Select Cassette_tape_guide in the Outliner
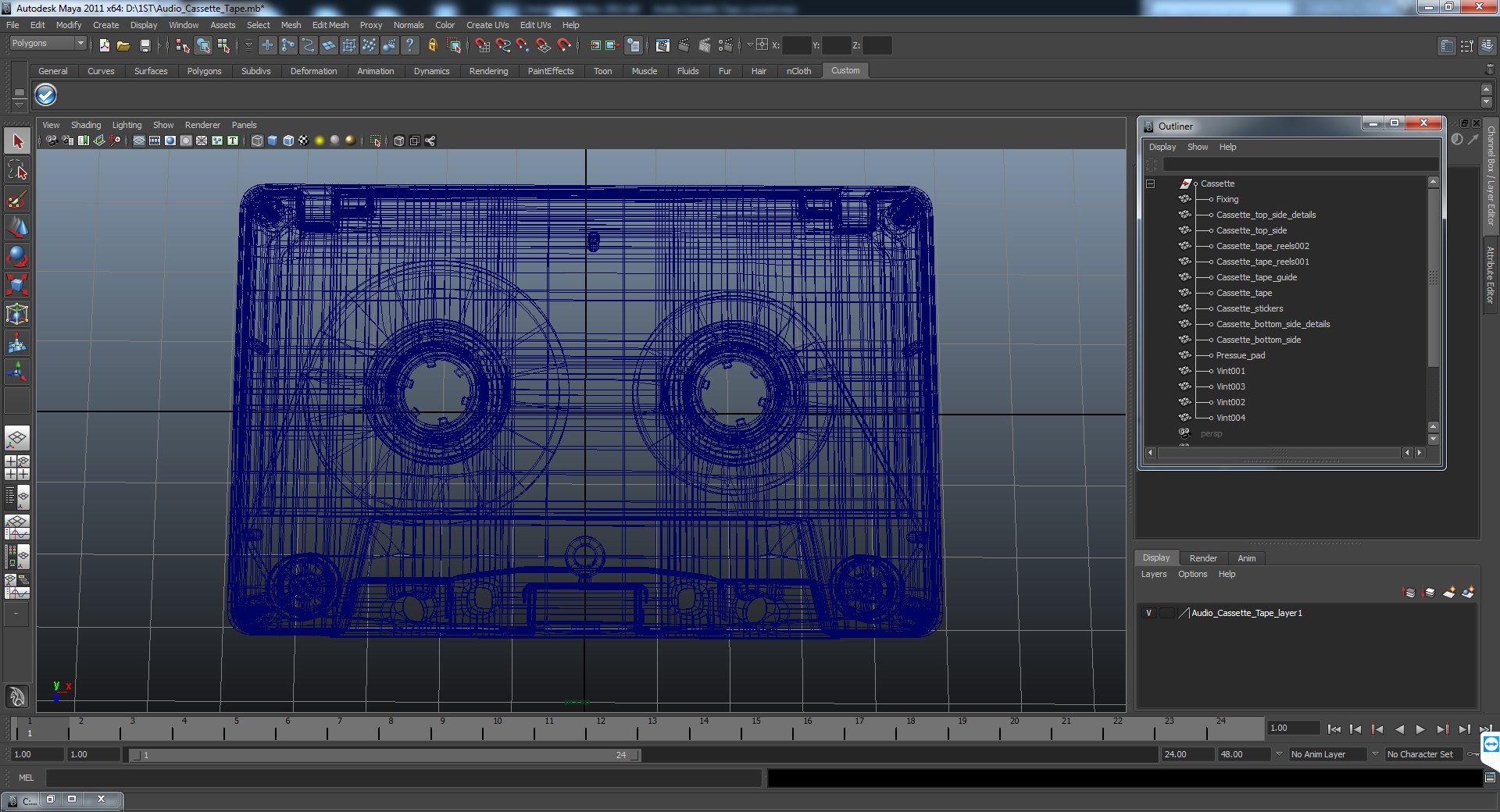Image resolution: width=1500 pixels, height=812 pixels. click(1255, 277)
